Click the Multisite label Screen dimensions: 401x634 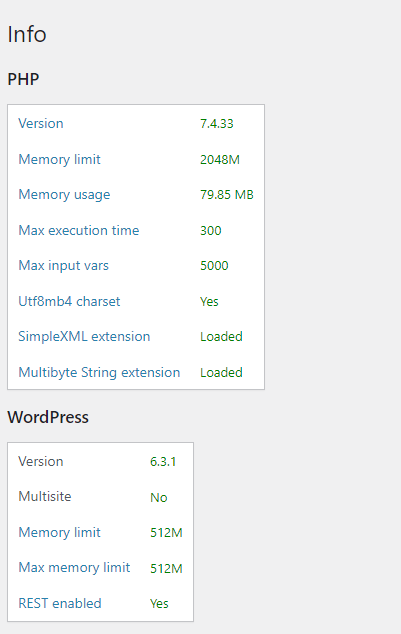45,497
